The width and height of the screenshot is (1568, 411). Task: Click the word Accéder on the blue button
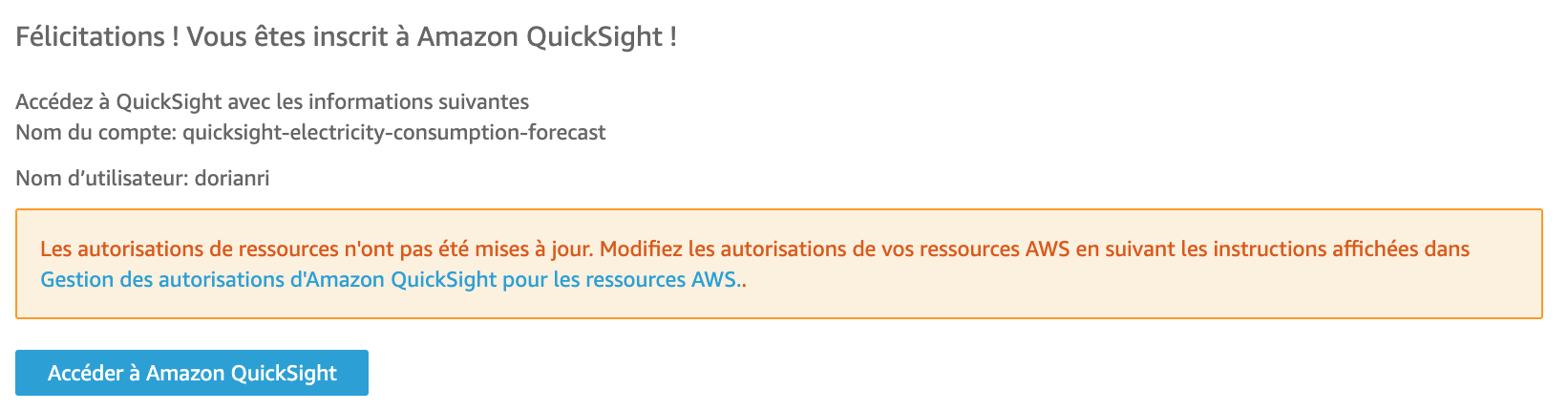pos(87,373)
